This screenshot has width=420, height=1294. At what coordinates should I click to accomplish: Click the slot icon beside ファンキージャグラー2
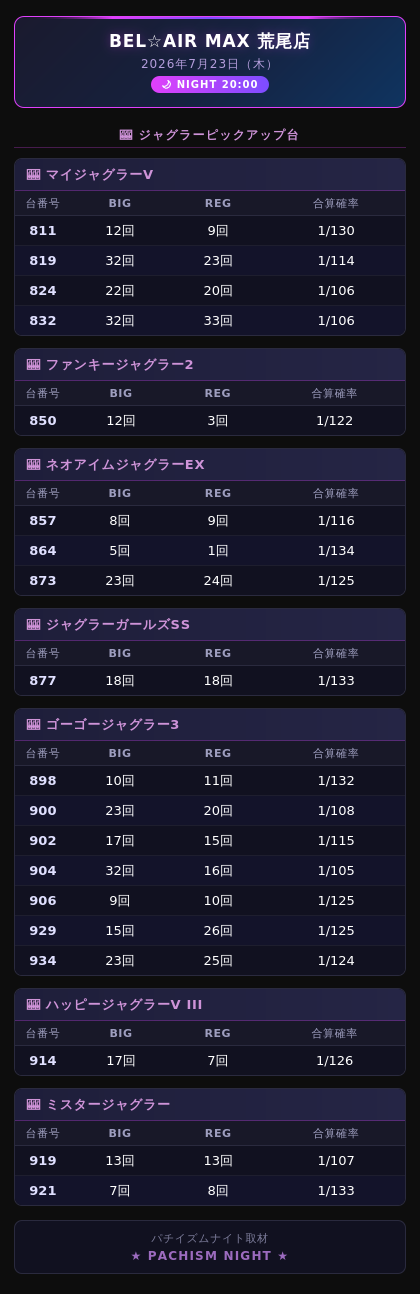click(x=33, y=364)
